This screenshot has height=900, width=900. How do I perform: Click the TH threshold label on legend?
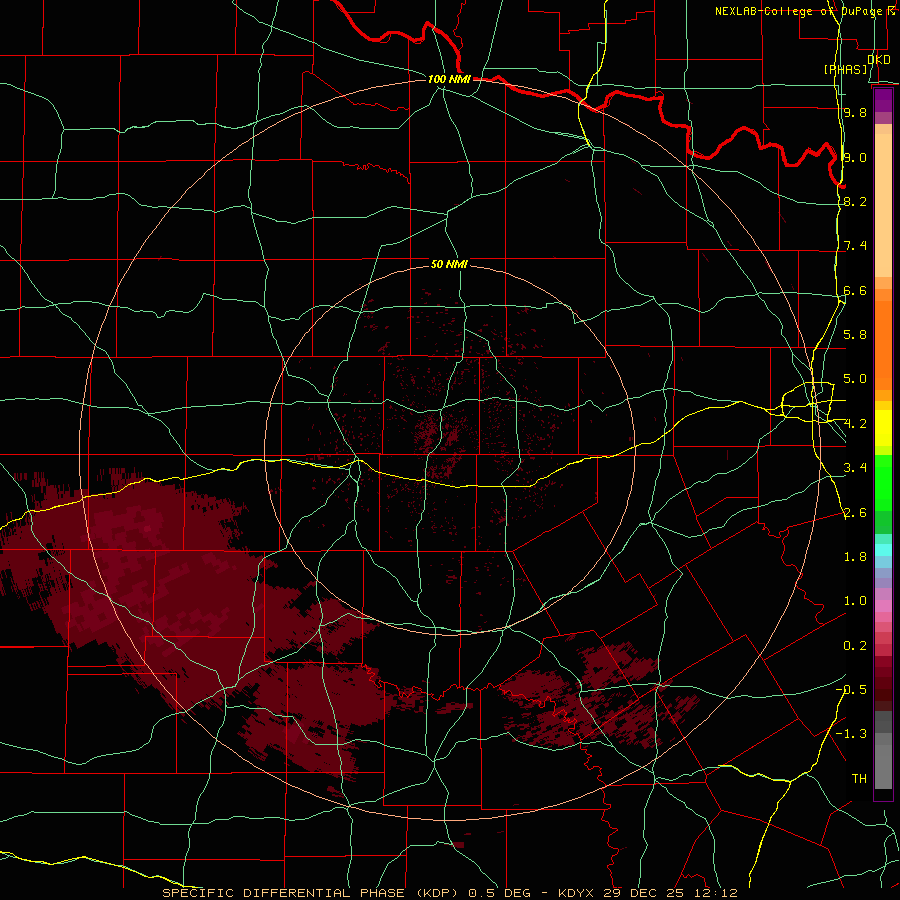(859, 779)
